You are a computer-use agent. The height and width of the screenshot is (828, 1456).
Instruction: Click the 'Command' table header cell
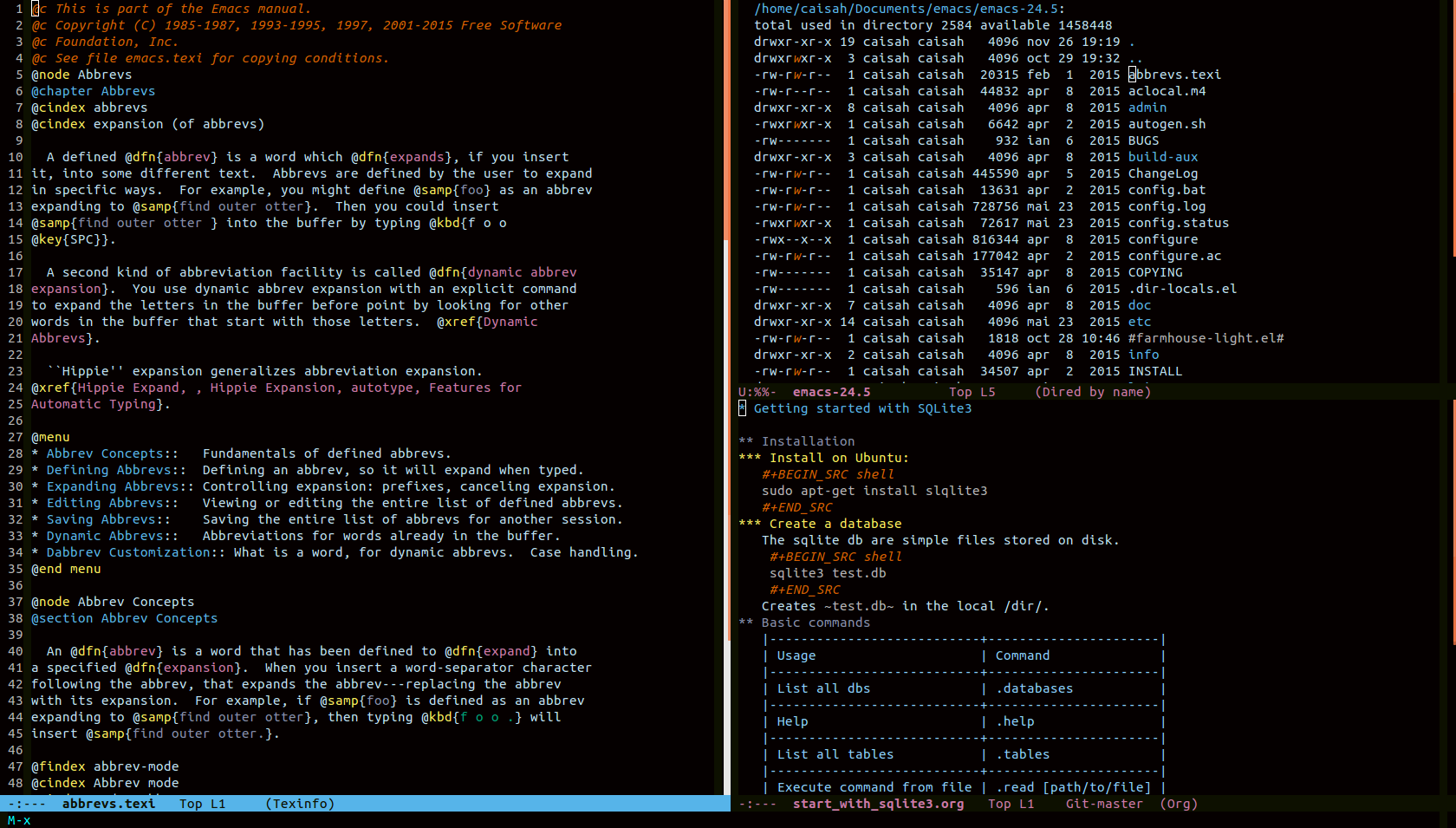pos(1023,655)
